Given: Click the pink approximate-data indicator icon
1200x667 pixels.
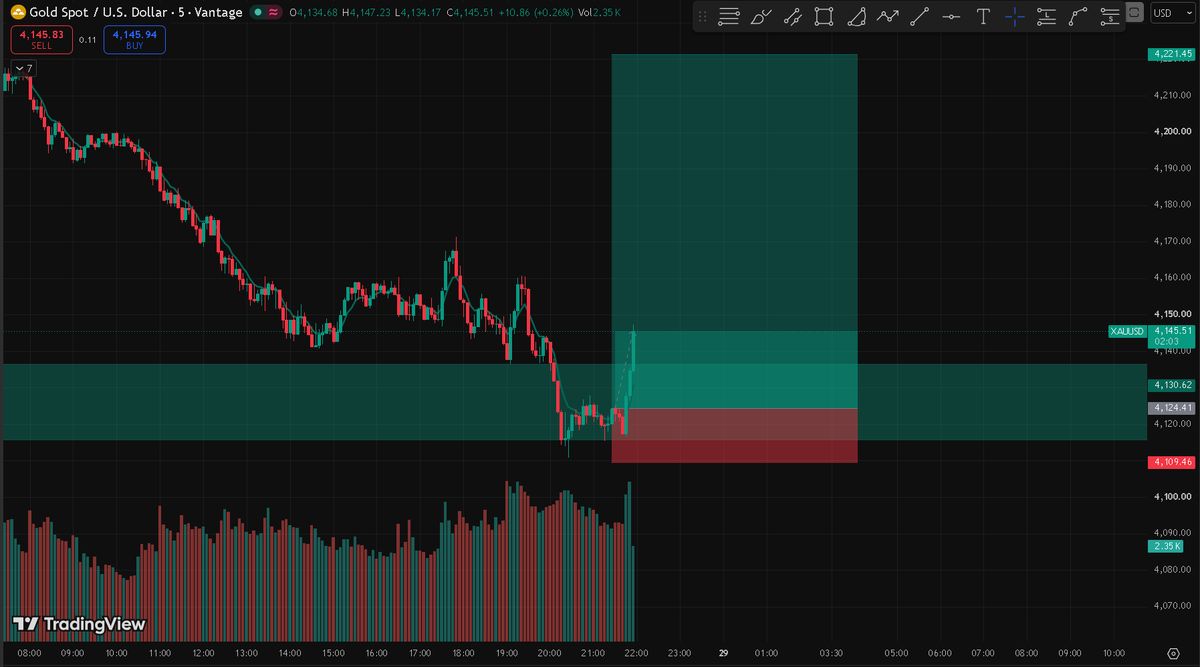Looking at the screenshot, I should tap(272, 12).
